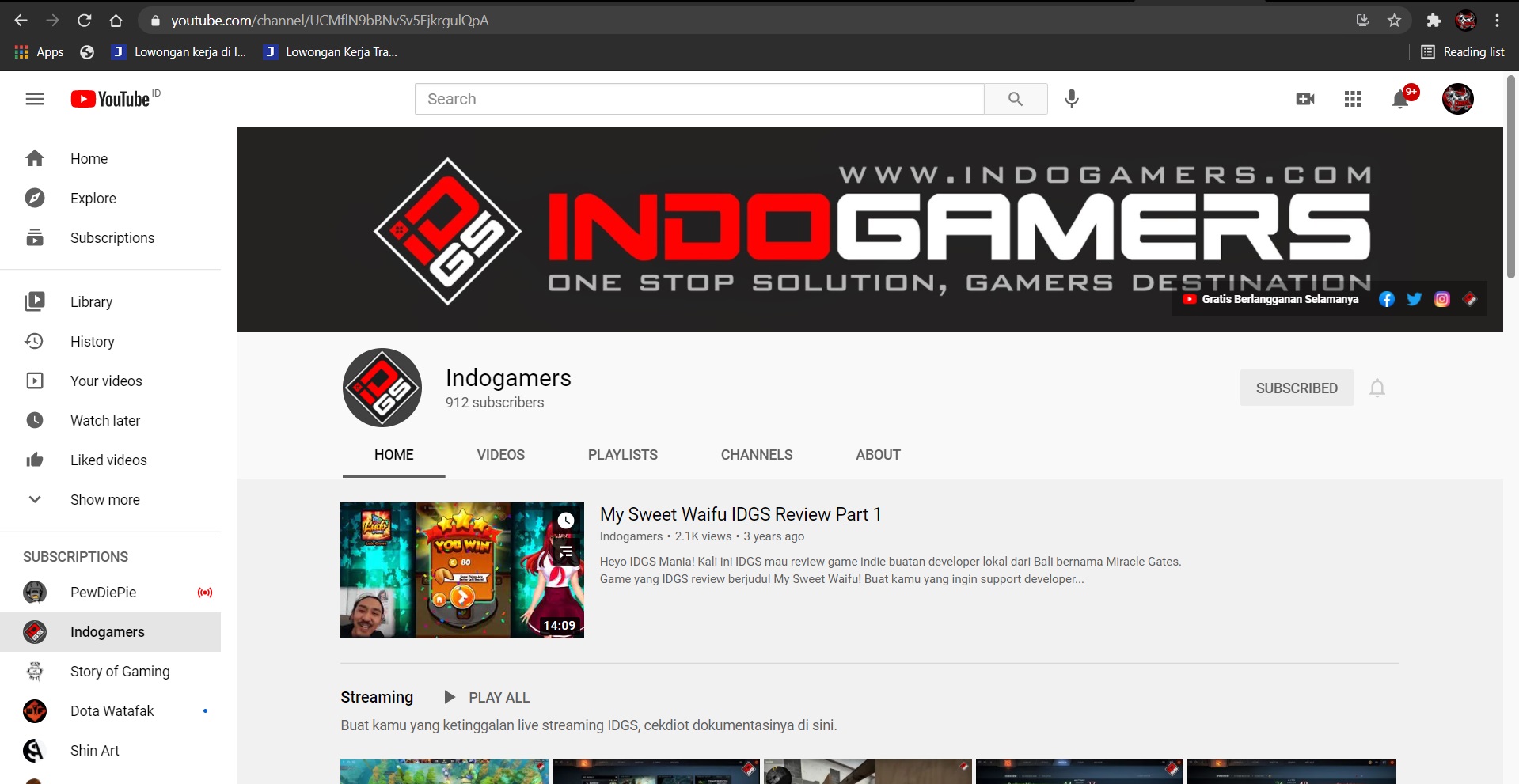Start voice search with the microphone
1519x784 pixels.
(x=1072, y=99)
